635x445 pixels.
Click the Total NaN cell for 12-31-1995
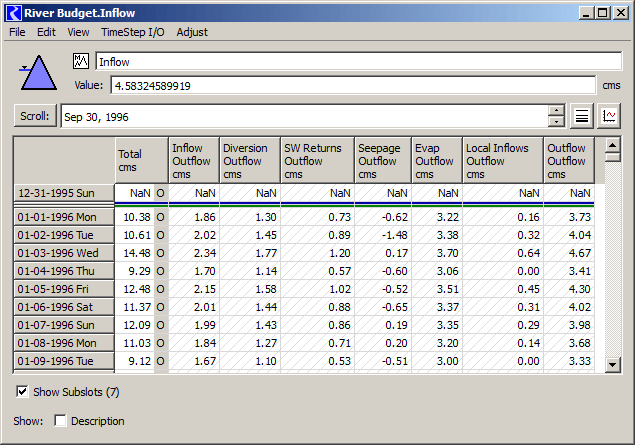(x=135, y=193)
